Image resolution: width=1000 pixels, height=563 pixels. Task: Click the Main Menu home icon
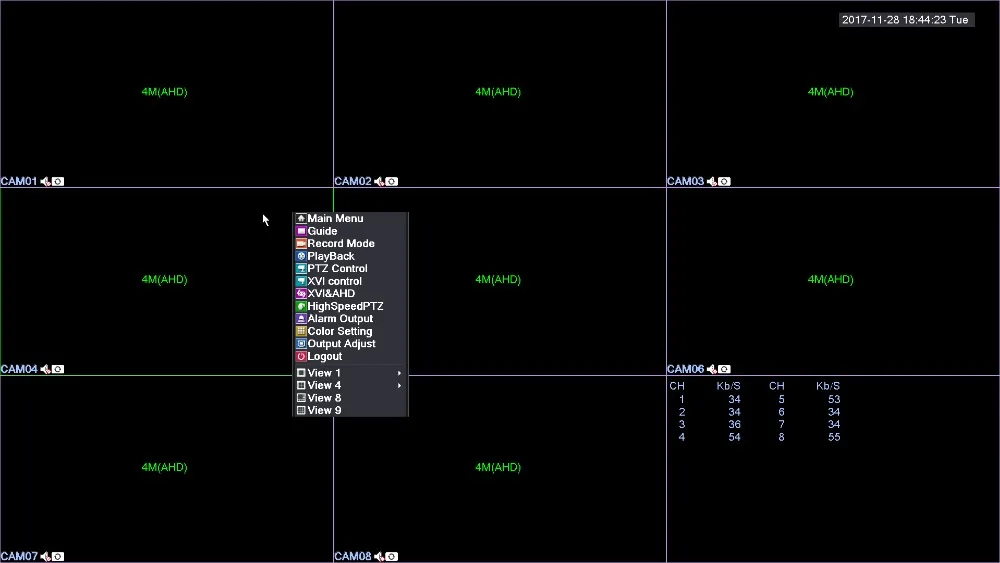[300, 219]
